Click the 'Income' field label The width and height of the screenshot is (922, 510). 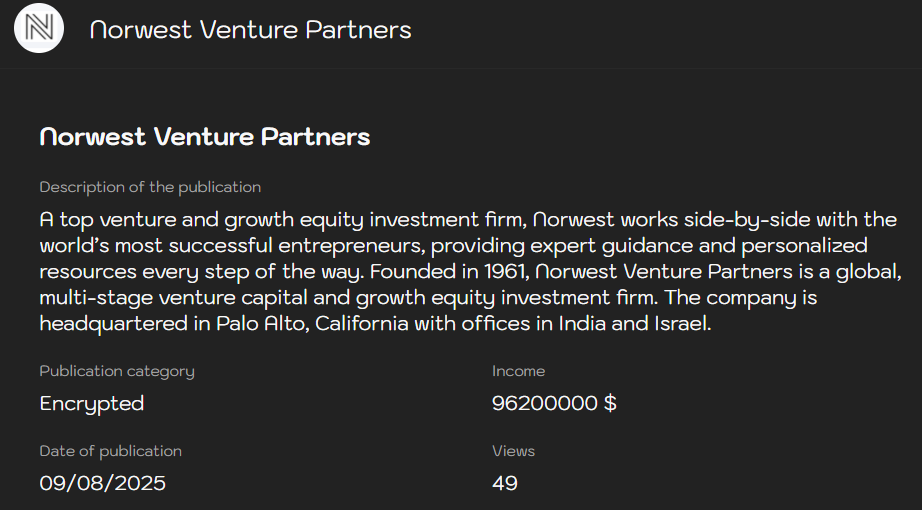tap(518, 371)
